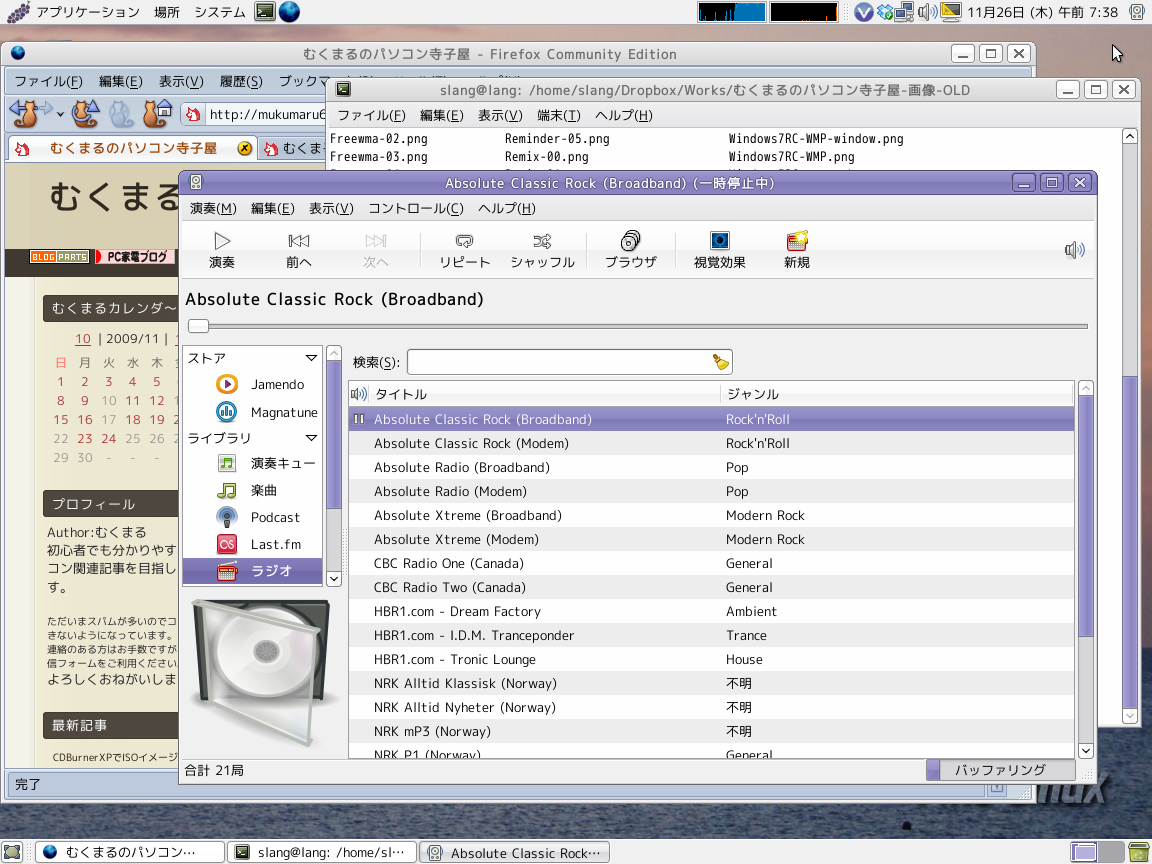
Task: Select Absolute Radio (Broadband) station
Action: tap(711, 467)
